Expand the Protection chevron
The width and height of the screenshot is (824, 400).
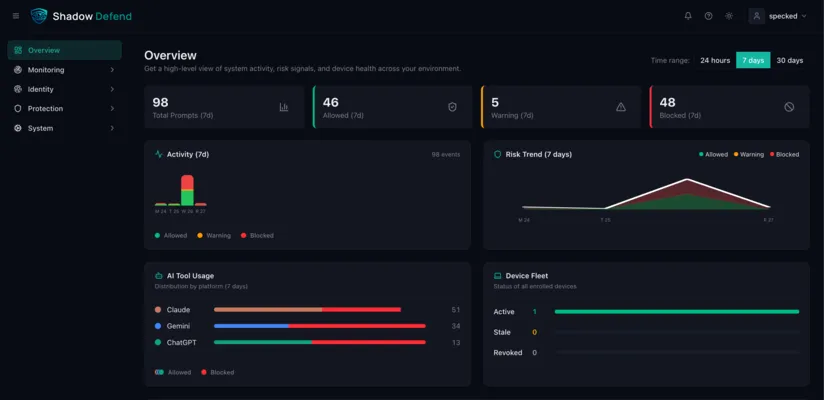[x=112, y=109]
